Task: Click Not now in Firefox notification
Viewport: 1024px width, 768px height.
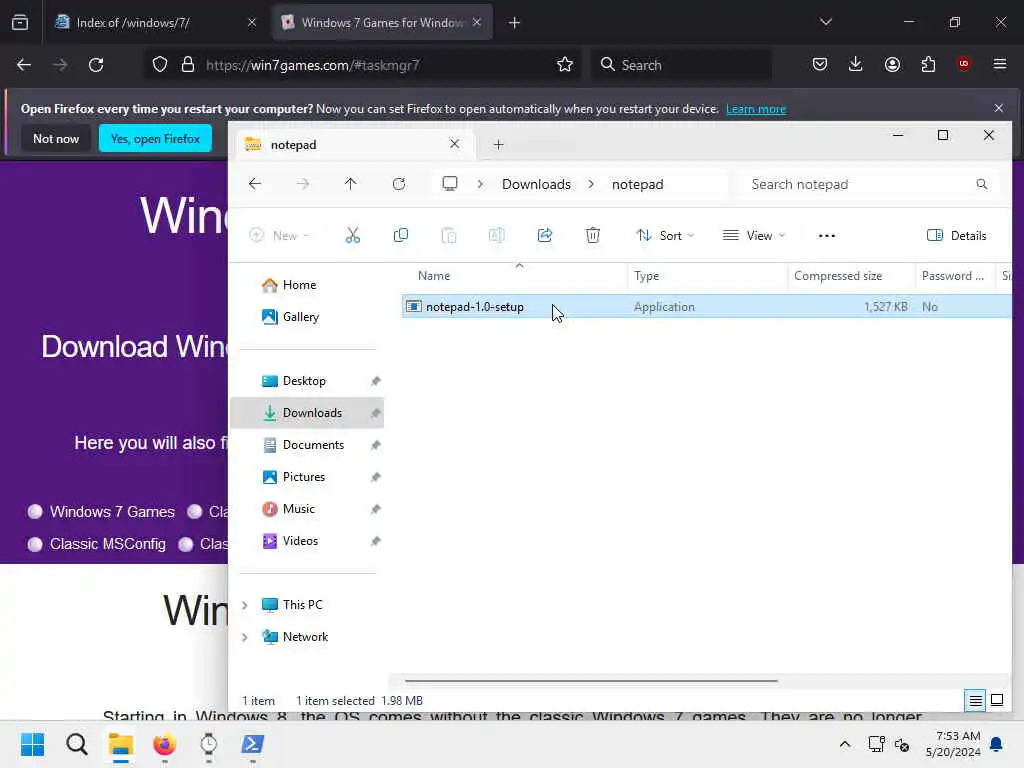Action: point(56,139)
